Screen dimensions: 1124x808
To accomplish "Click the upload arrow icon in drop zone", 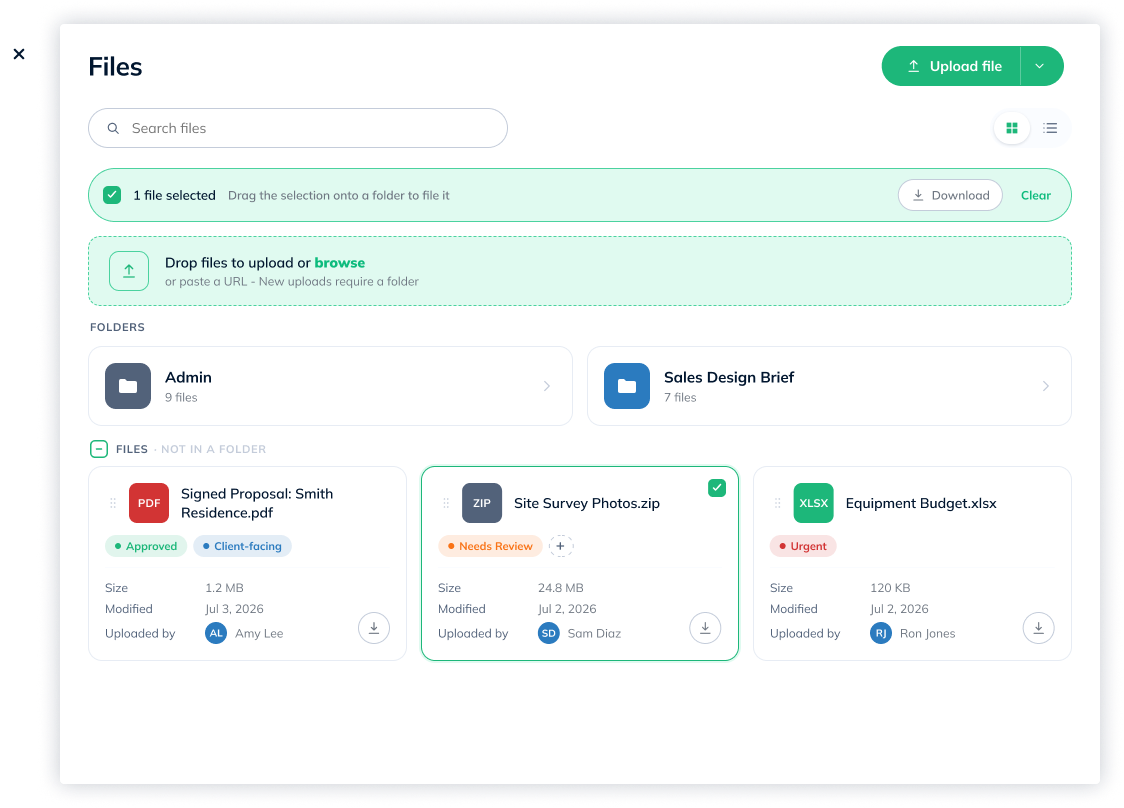I will click(x=129, y=271).
